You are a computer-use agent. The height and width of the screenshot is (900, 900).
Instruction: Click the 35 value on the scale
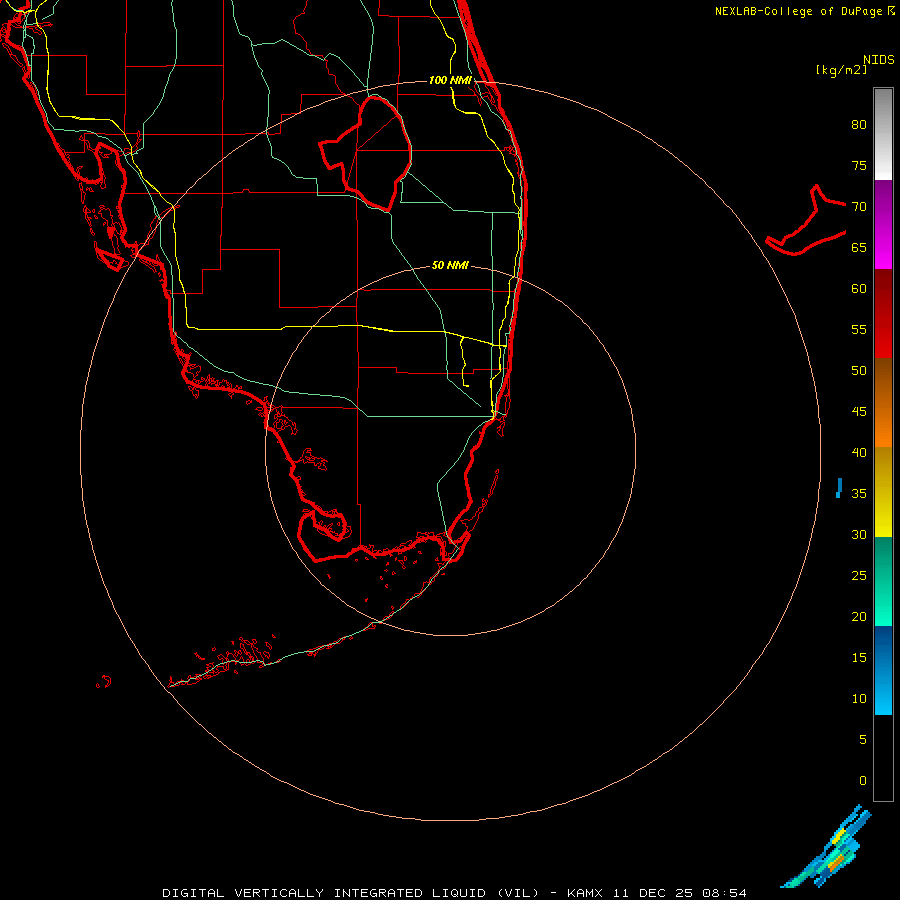(859, 494)
